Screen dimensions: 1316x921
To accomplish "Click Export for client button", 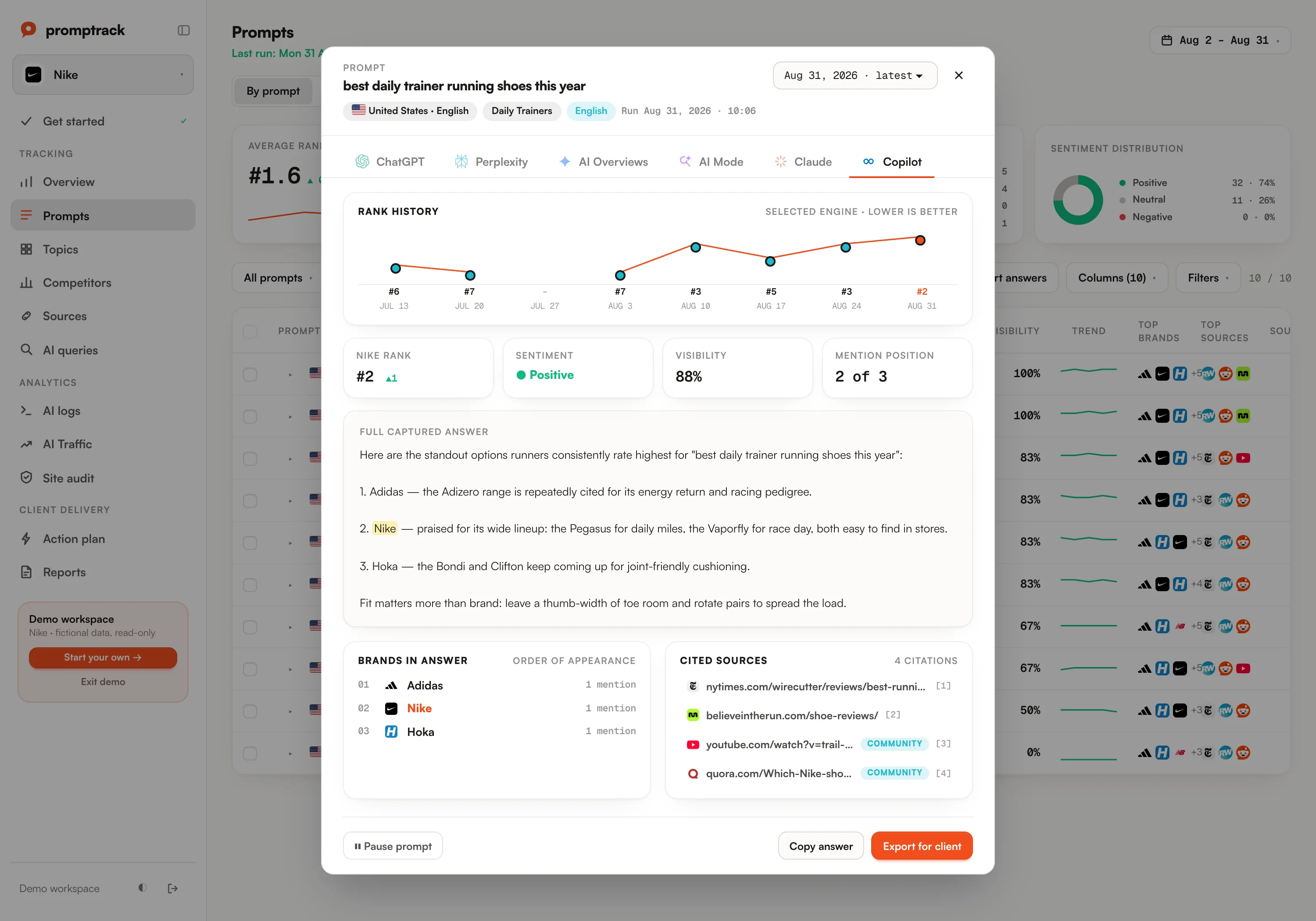I will [x=922, y=846].
